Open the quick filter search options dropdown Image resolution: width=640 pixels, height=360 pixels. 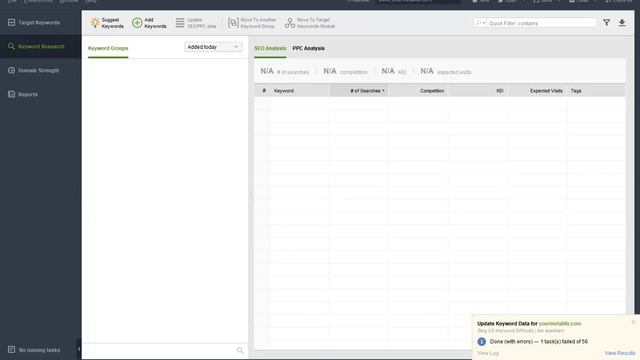point(480,23)
